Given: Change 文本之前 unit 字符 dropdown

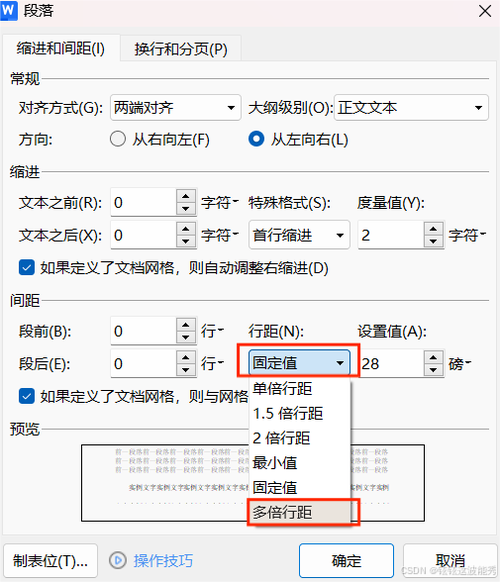Looking at the screenshot, I should (220, 203).
